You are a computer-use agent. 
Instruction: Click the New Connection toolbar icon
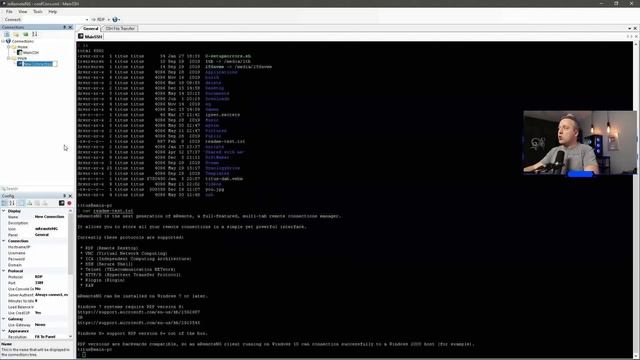click(7, 34)
